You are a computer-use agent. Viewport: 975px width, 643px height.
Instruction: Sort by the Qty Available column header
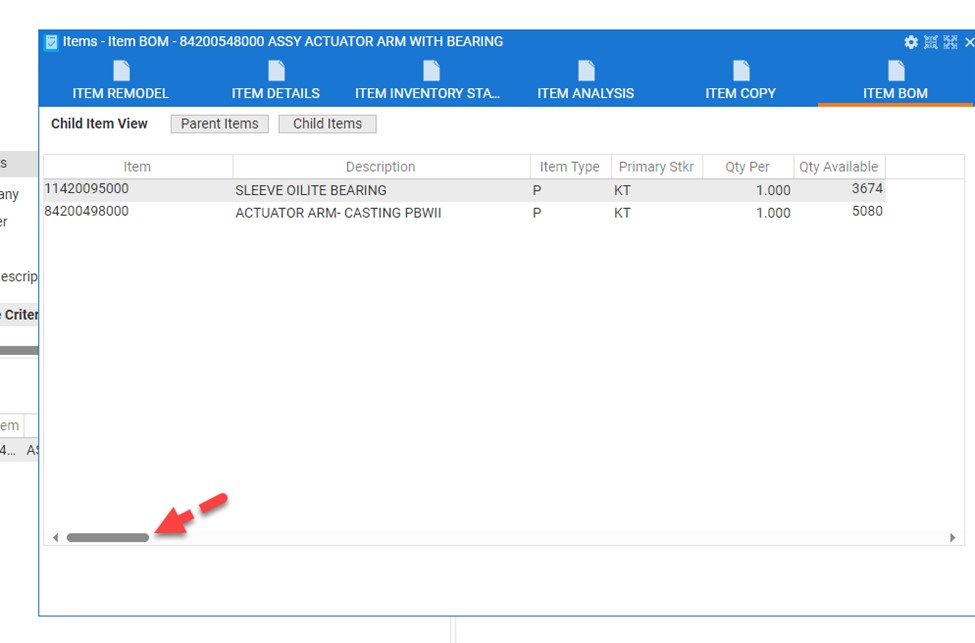click(x=838, y=167)
